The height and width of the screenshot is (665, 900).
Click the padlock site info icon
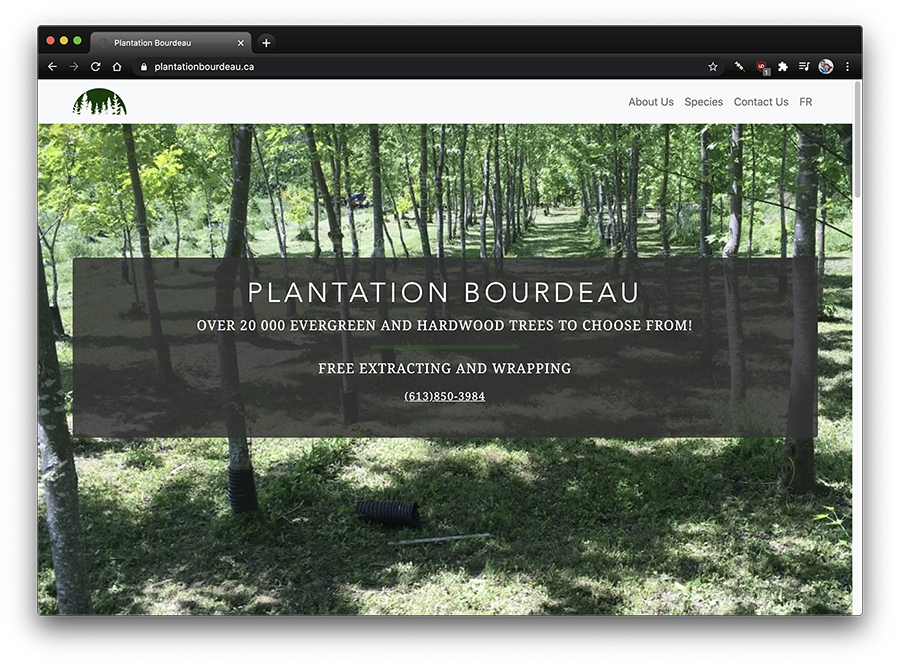(143, 67)
